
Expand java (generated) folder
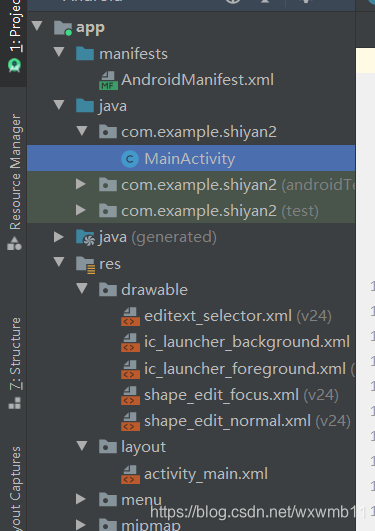coord(59,237)
